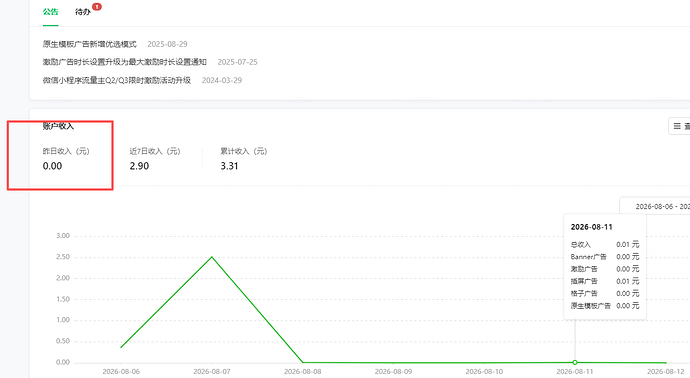This screenshot has width=690, height=378.
Task: Select the x-axis label 2026-08-06
Action: (121, 372)
